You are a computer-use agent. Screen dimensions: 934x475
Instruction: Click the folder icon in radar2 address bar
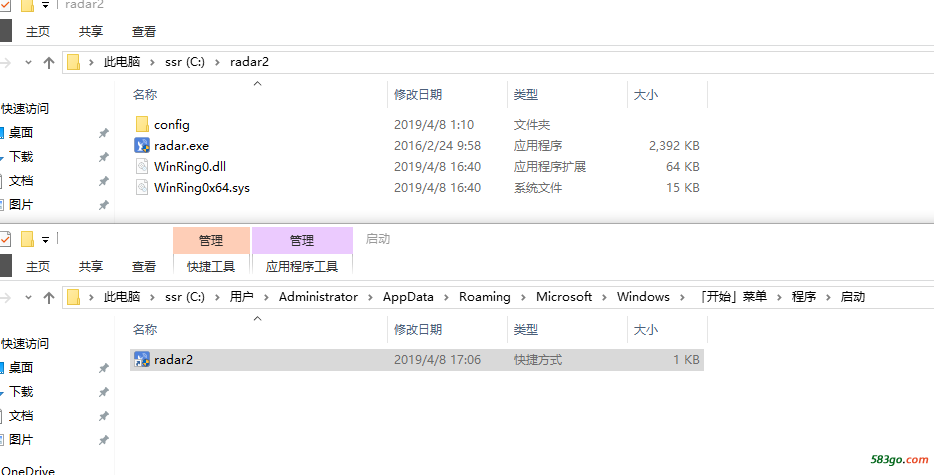point(73,62)
